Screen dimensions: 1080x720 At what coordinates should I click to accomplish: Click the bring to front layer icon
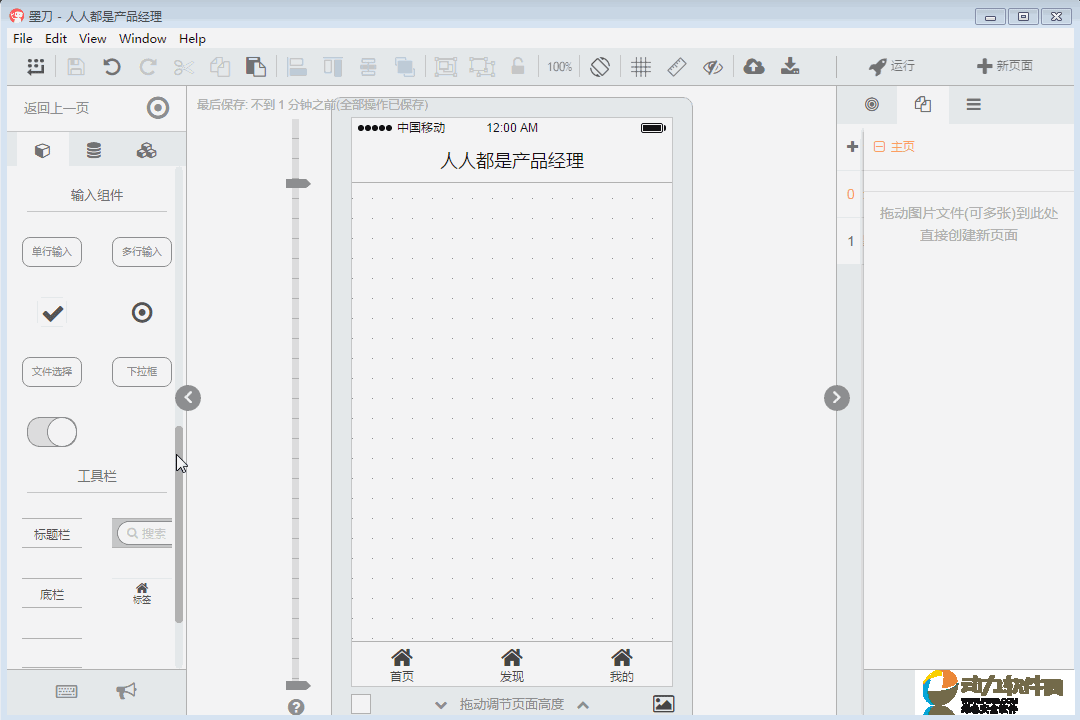(404, 67)
